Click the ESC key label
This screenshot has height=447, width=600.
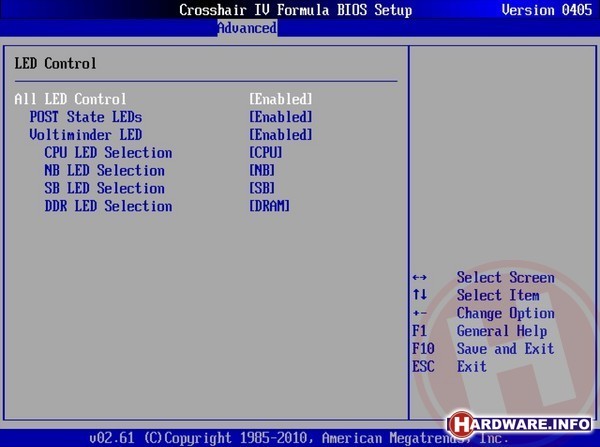click(423, 367)
